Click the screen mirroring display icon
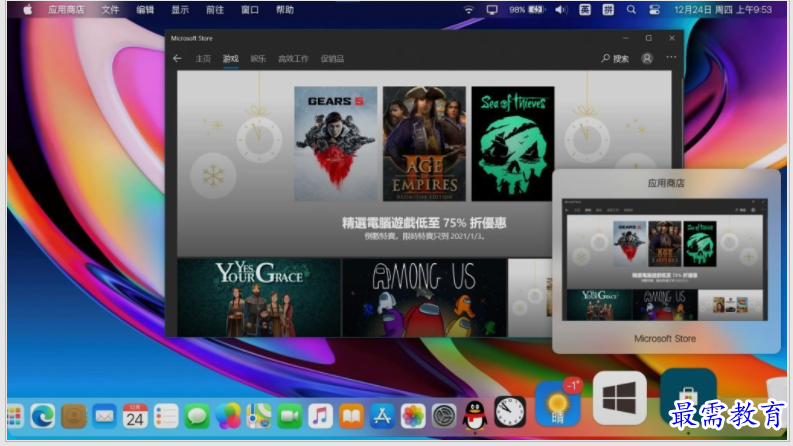This screenshot has width=793, height=446. pos(492,10)
